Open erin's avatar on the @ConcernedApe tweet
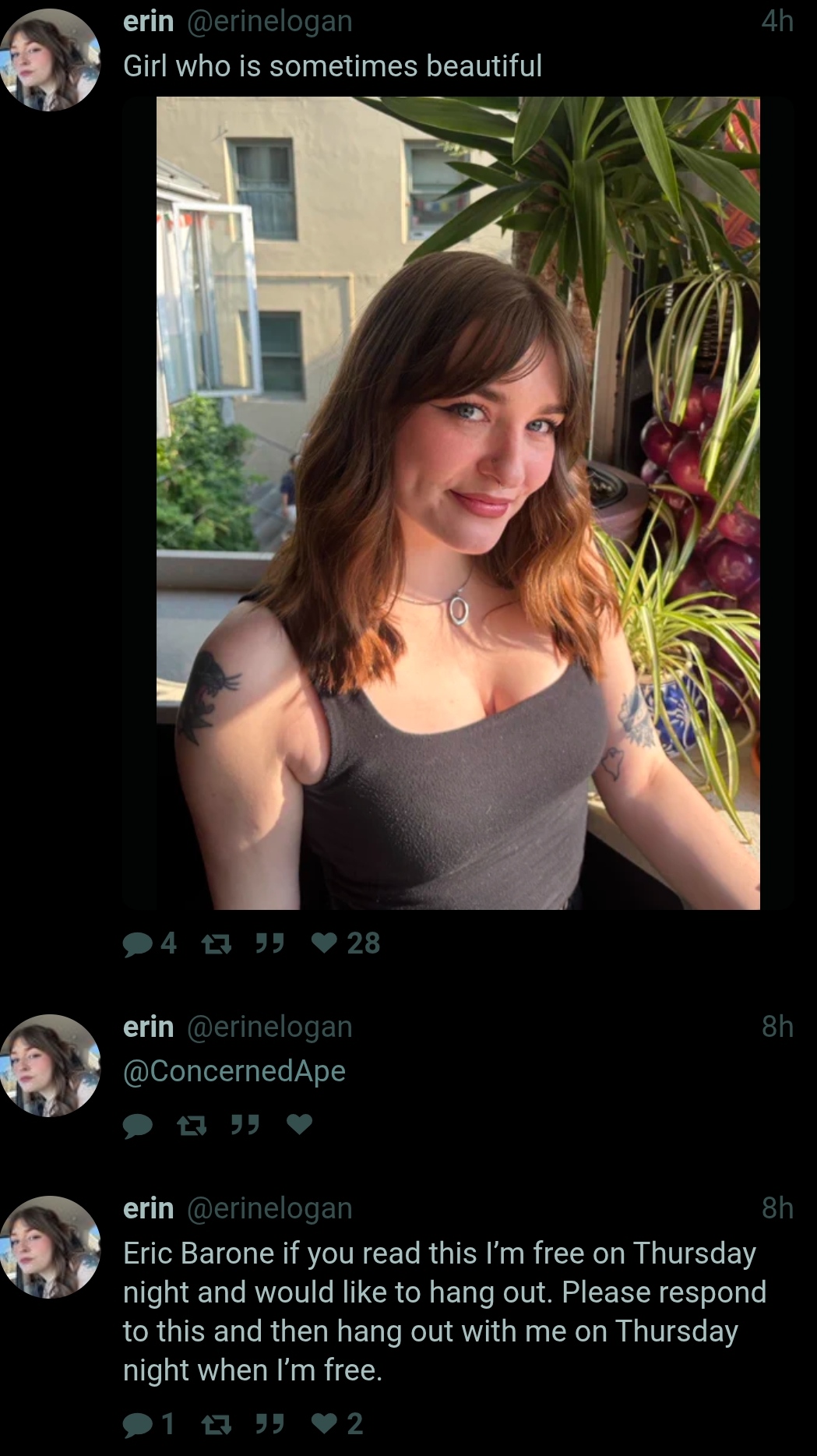 point(51,1066)
